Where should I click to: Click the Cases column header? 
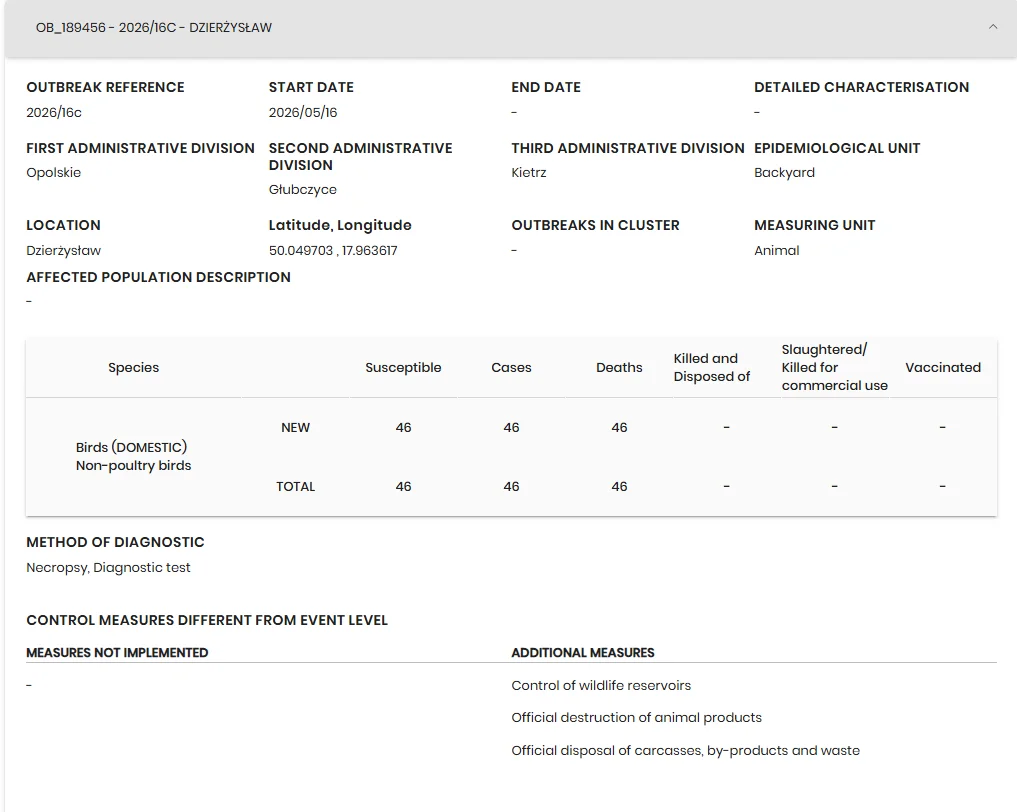click(x=511, y=367)
